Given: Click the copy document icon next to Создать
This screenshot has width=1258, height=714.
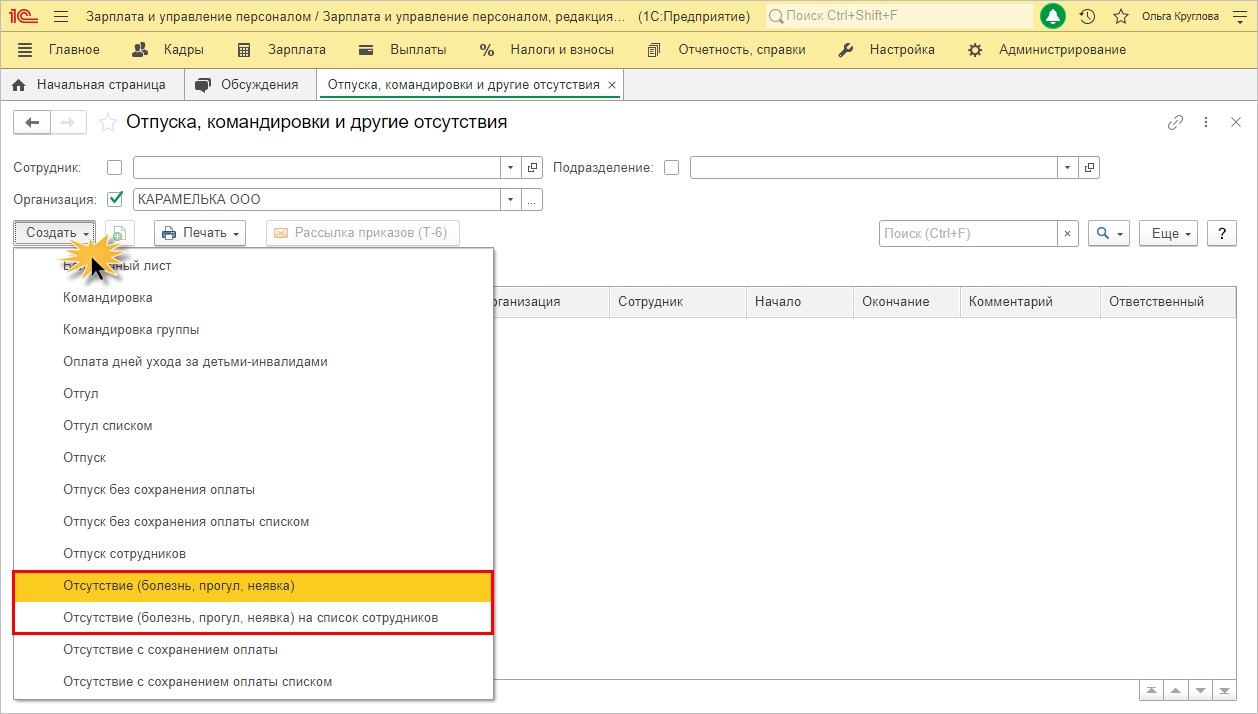Looking at the screenshot, I should tap(119, 233).
